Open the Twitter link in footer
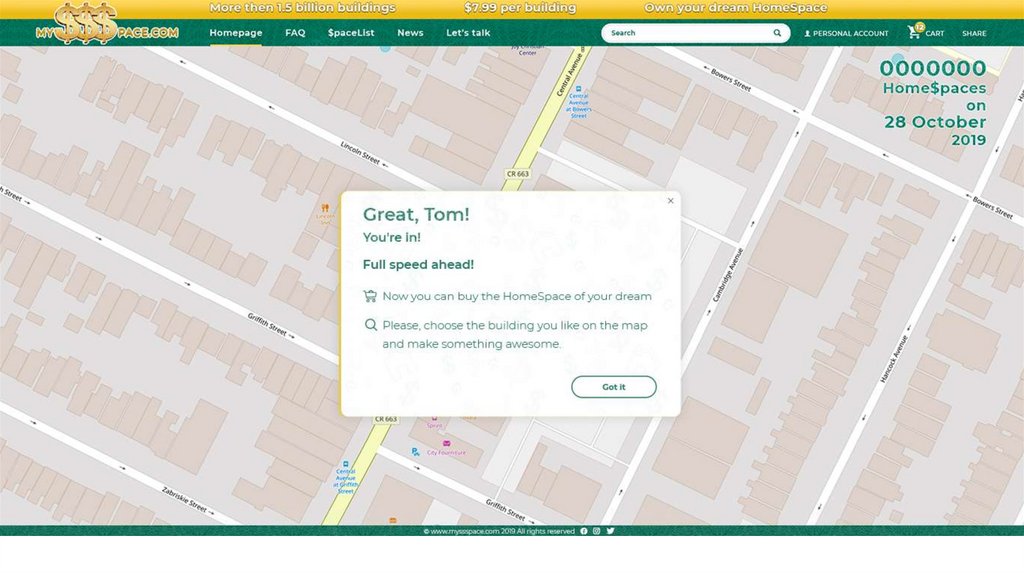This screenshot has width=1024, height=574. pyautogui.click(x=610, y=531)
